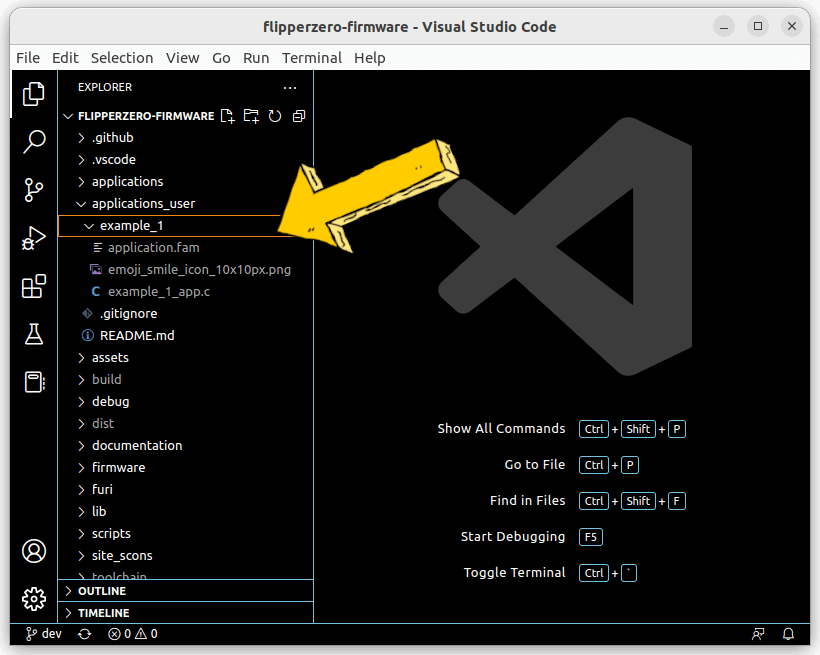Open the Extensions view
Screen dimensions: 820x655
tap(34, 287)
